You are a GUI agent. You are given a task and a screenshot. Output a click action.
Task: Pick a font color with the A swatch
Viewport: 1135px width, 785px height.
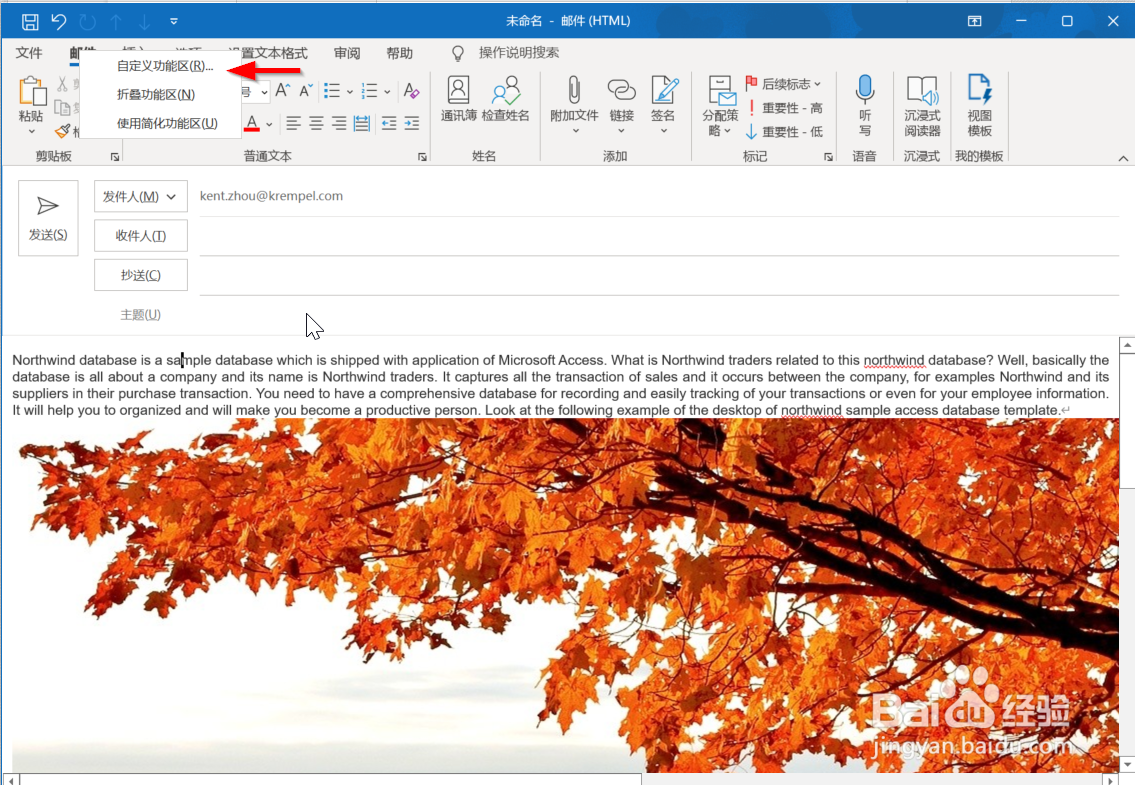(253, 124)
